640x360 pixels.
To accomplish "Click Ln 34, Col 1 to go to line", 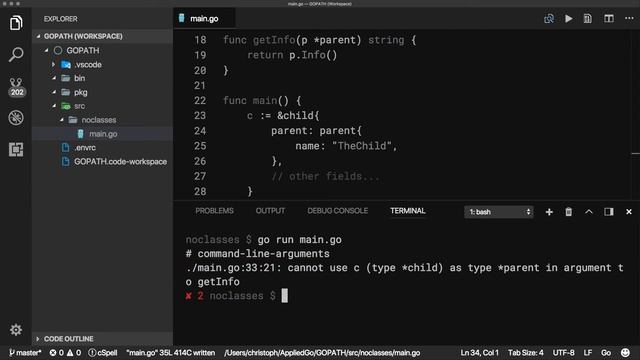I will point(480,353).
